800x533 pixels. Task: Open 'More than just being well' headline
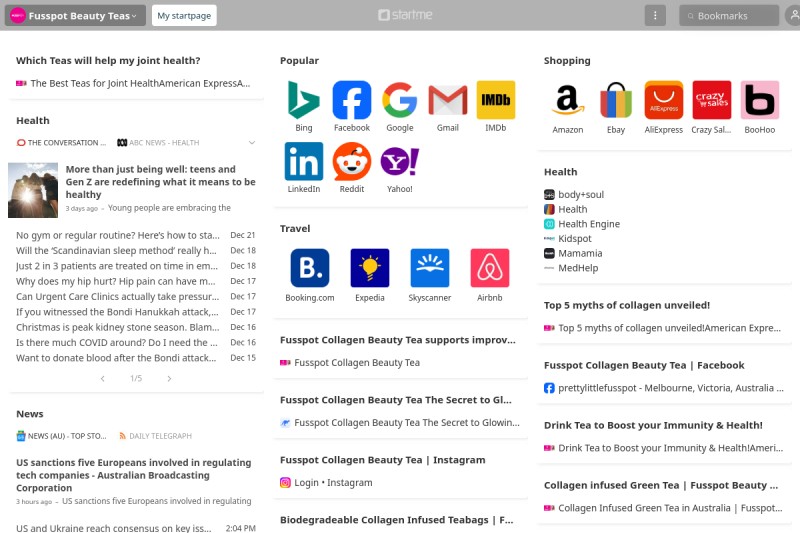(x=161, y=182)
